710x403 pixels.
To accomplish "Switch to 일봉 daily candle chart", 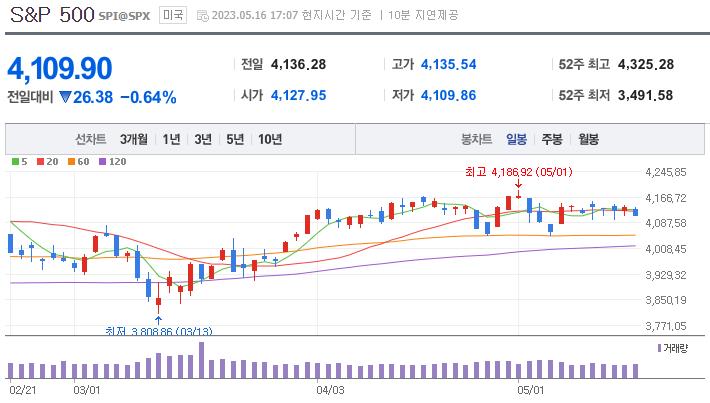I will [x=516, y=139].
